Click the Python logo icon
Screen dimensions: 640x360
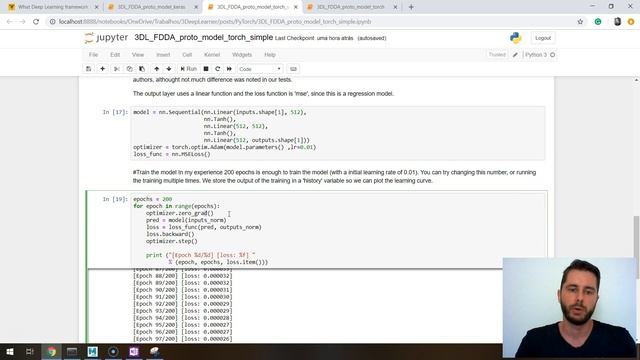[x=516, y=38]
